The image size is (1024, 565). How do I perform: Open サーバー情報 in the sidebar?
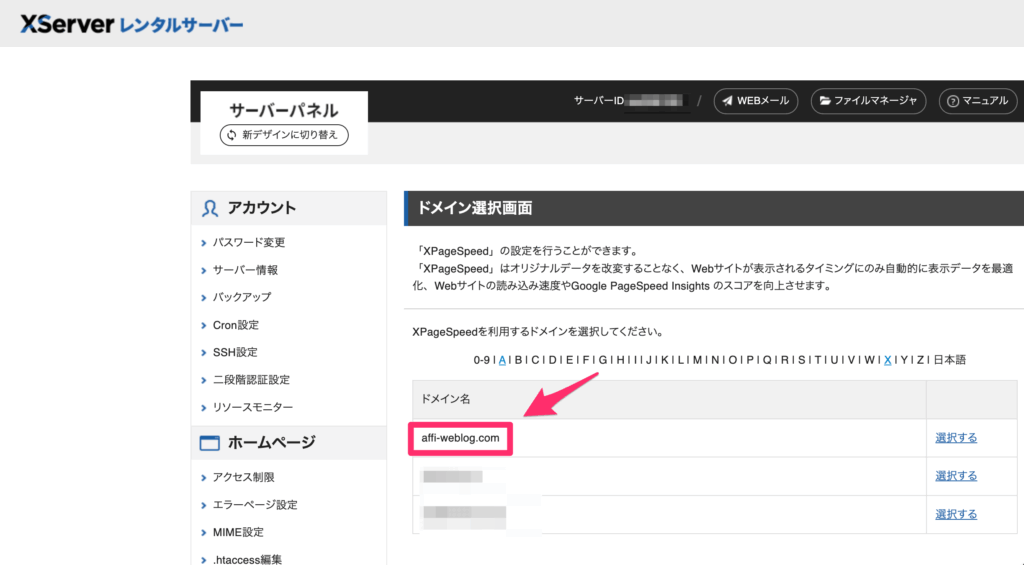pyautogui.click(x=245, y=270)
